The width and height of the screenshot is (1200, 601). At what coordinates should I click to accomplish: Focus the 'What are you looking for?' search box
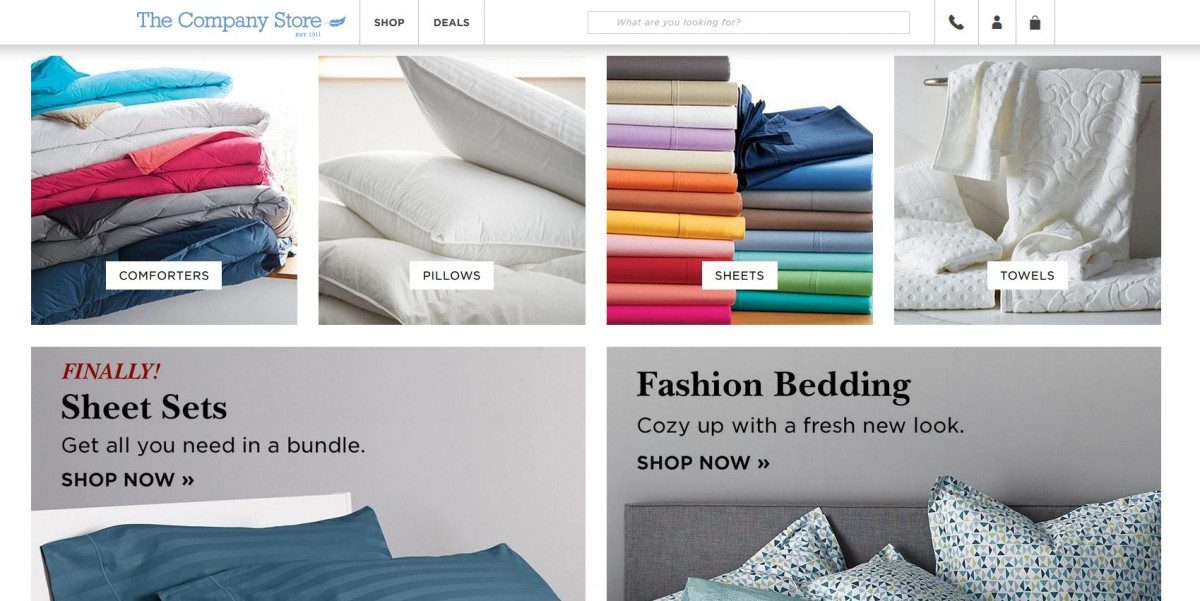[x=748, y=22]
